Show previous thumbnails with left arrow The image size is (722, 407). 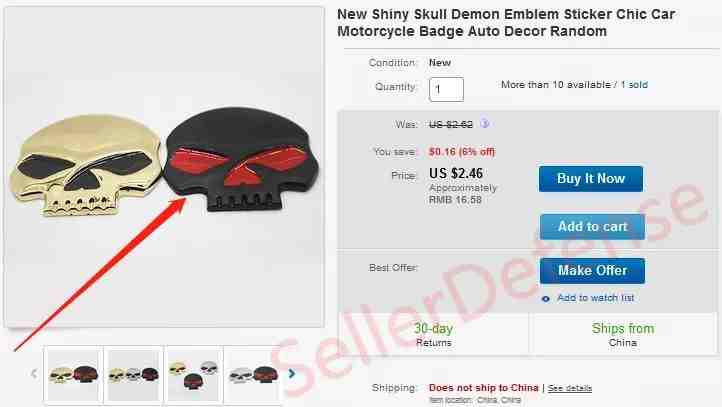click(34, 373)
